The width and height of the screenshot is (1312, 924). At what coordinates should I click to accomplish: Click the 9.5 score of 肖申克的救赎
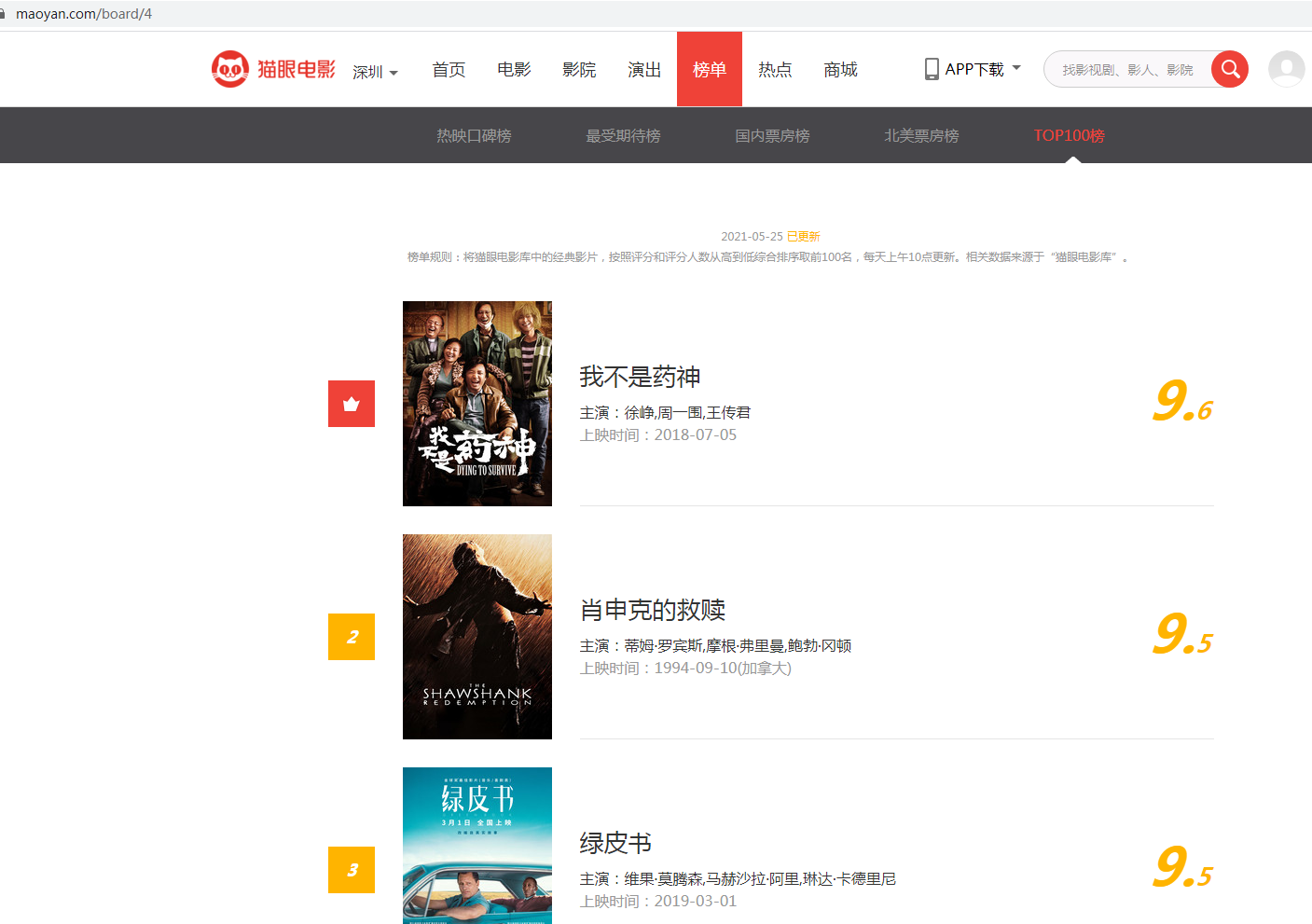pos(1182,635)
